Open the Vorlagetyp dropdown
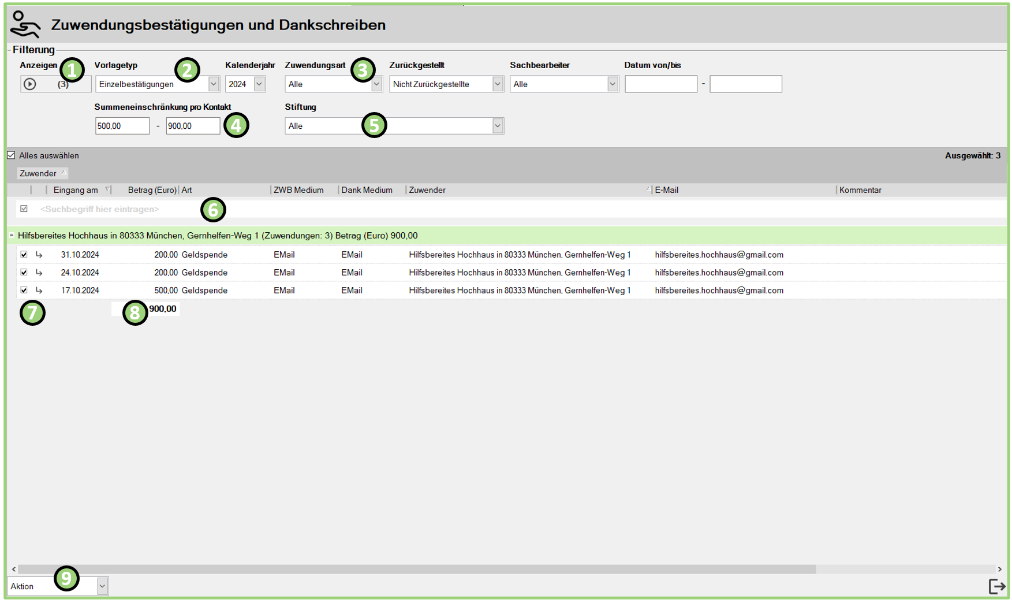1012x603 pixels. tap(213, 85)
